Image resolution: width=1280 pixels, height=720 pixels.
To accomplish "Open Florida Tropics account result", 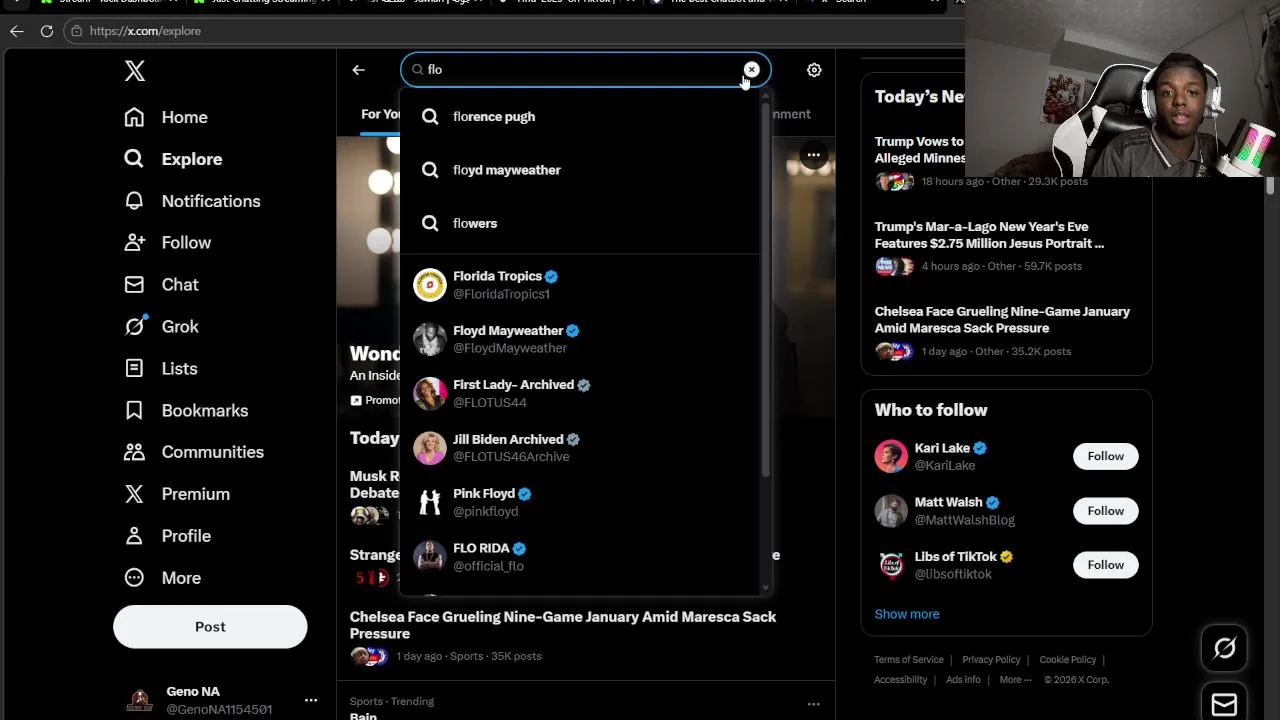I will coord(580,285).
